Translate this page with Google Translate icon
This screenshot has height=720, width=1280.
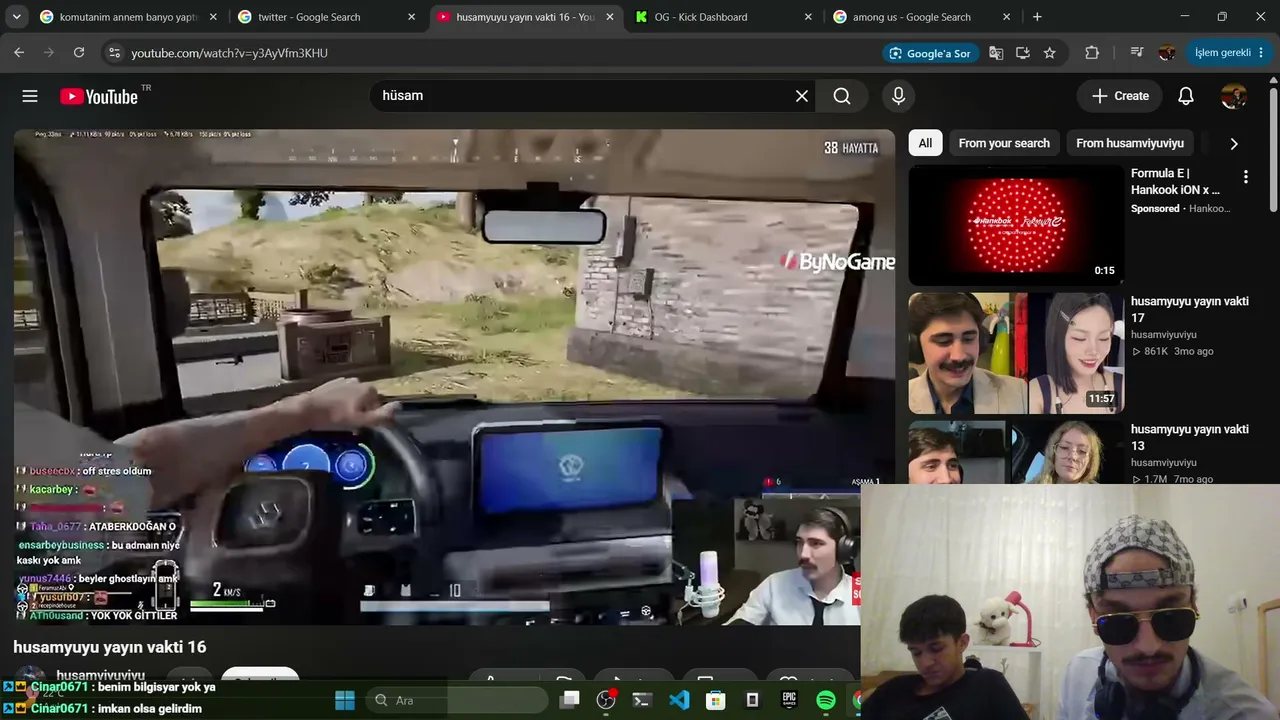click(996, 53)
